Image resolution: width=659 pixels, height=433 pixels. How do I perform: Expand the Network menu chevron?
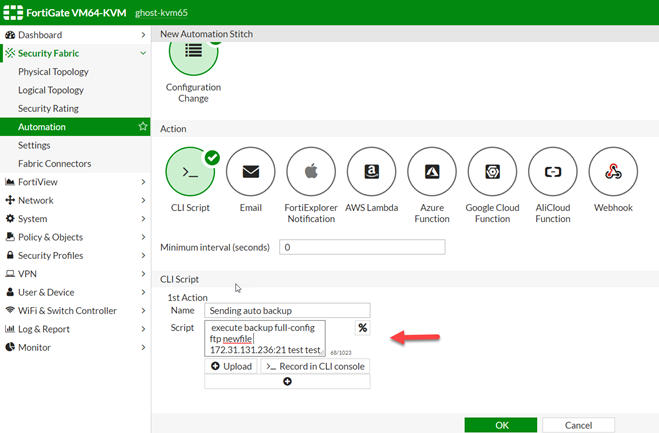tap(143, 200)
